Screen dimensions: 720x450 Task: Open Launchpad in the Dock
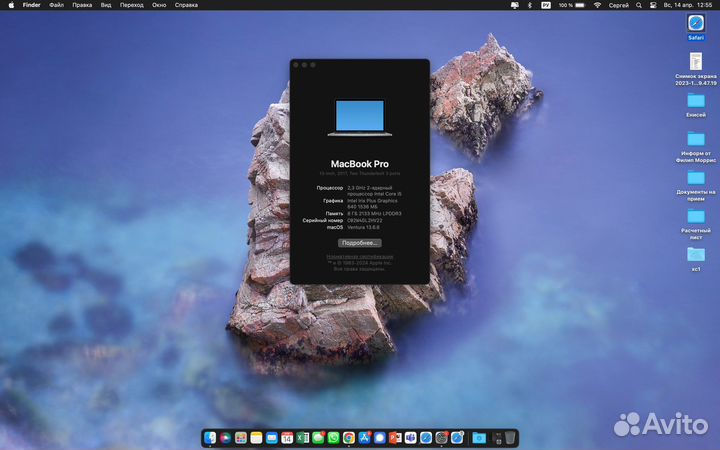pos(241,438)
